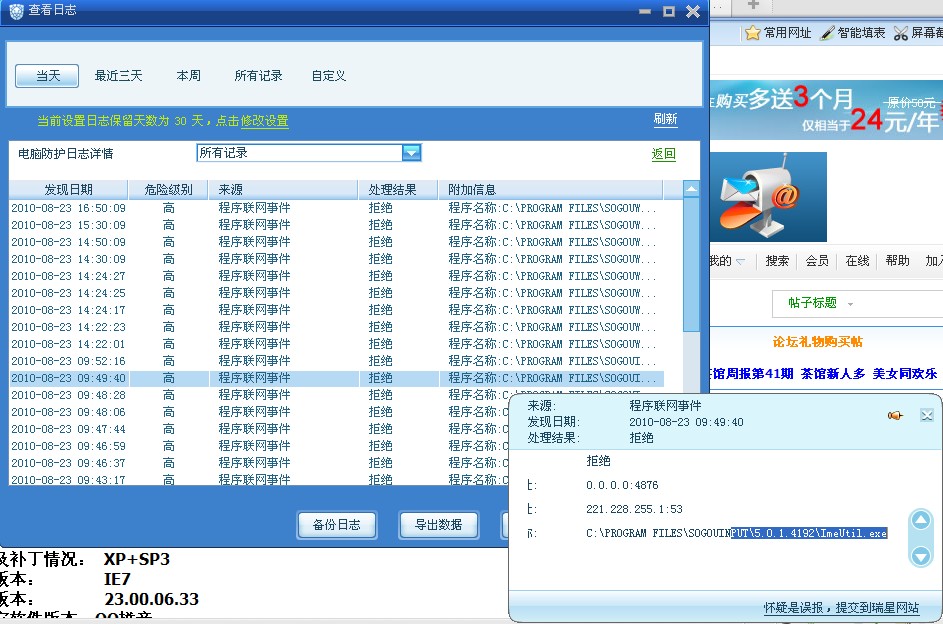Select highlighted row dated 2010-08-23 09:49:40

(336, 378)
